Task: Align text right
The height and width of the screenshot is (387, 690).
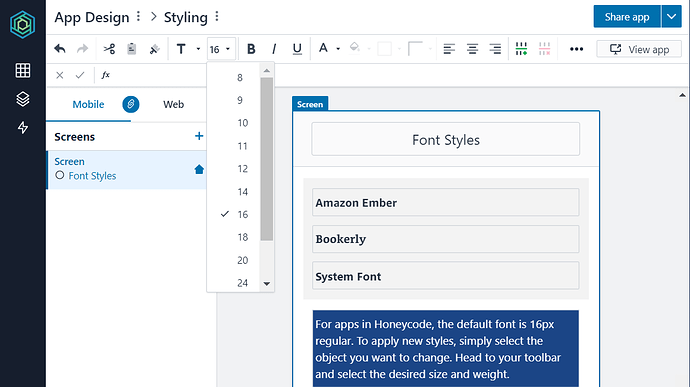Action: coord(495,49)
